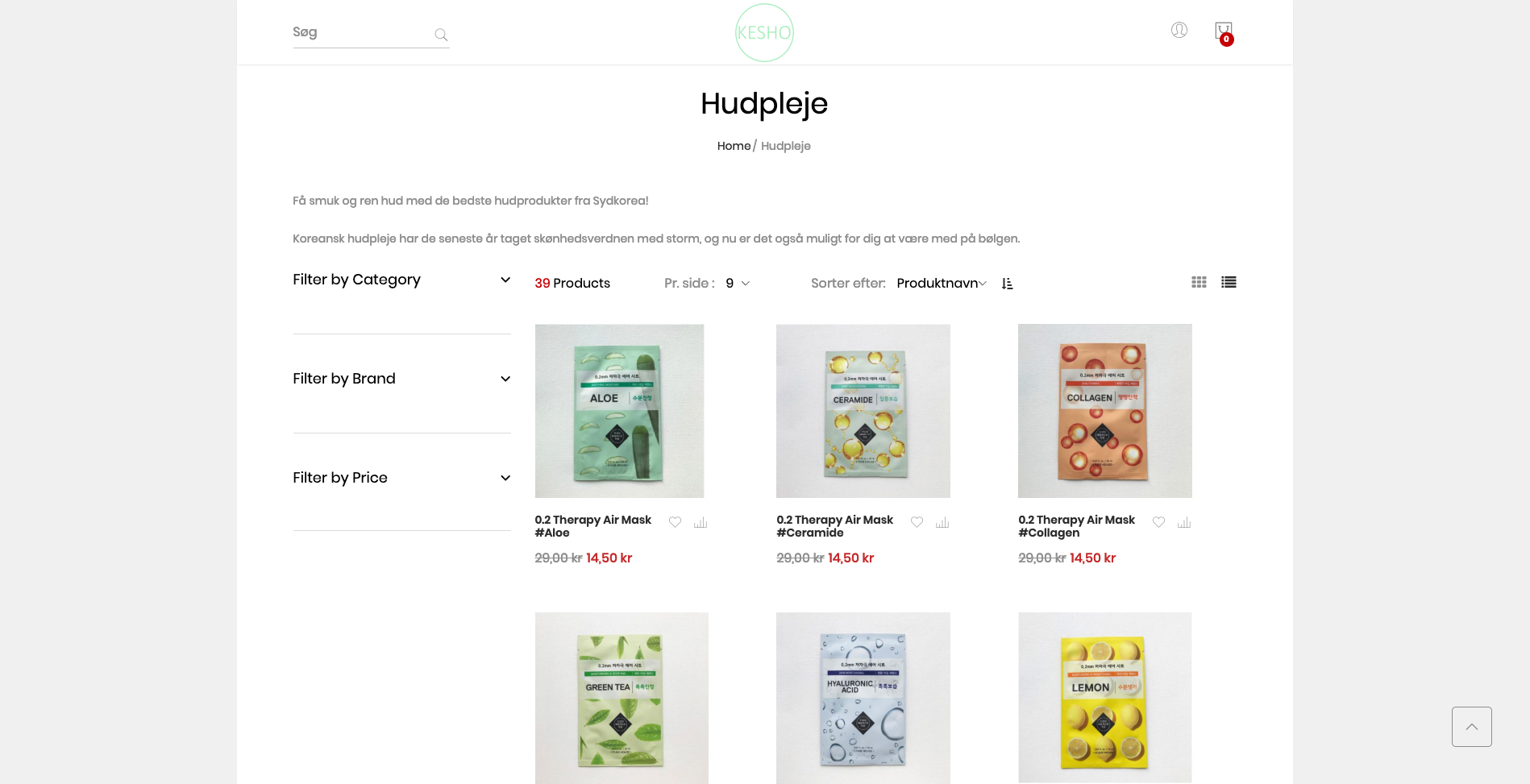This screenshot has height=784, width=1530.
Task: Go to Home breadcrumb link
Action: (734, 146)
